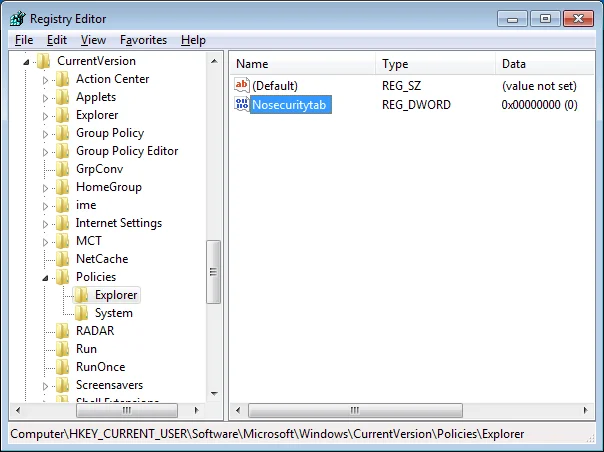This screenshot has height=452, width=604.
Task: Close the Registry Editor window
Action: [578, 18]
